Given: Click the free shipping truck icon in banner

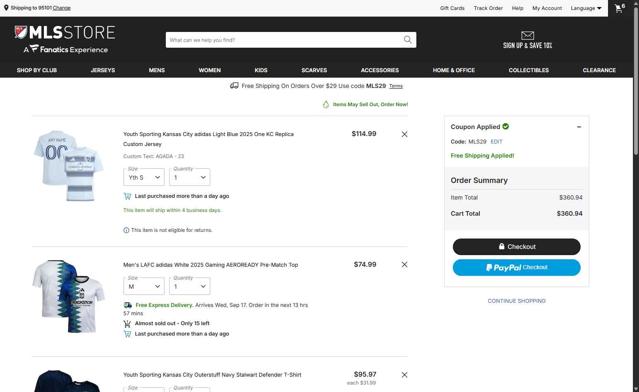Looking at the screenshot, I should point(234,86).
